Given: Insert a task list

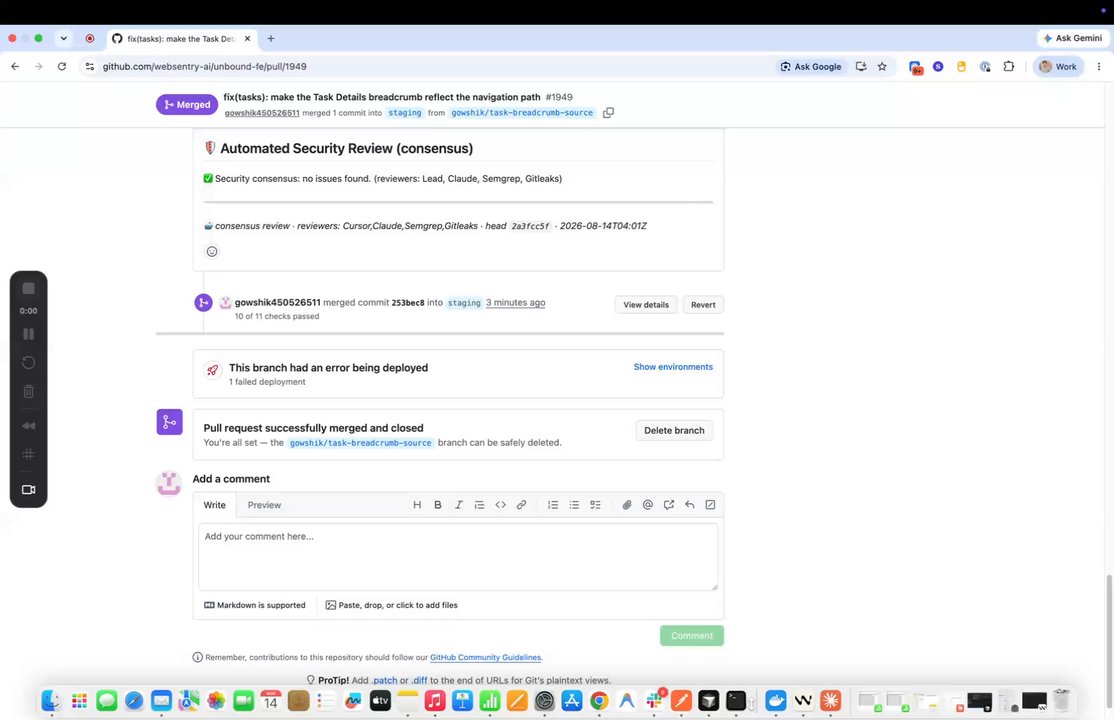Looking at the screenshot, I should (595, 505).
